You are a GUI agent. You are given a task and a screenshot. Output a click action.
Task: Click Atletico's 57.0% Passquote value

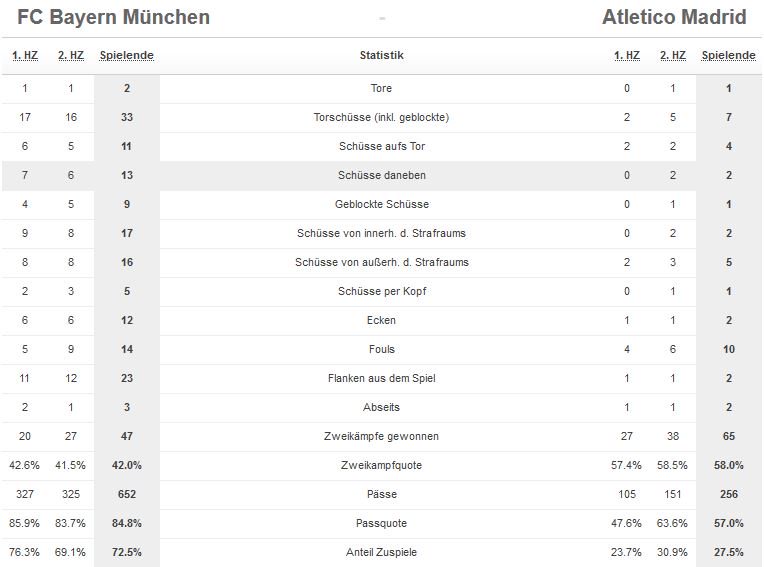coord(729,523)
